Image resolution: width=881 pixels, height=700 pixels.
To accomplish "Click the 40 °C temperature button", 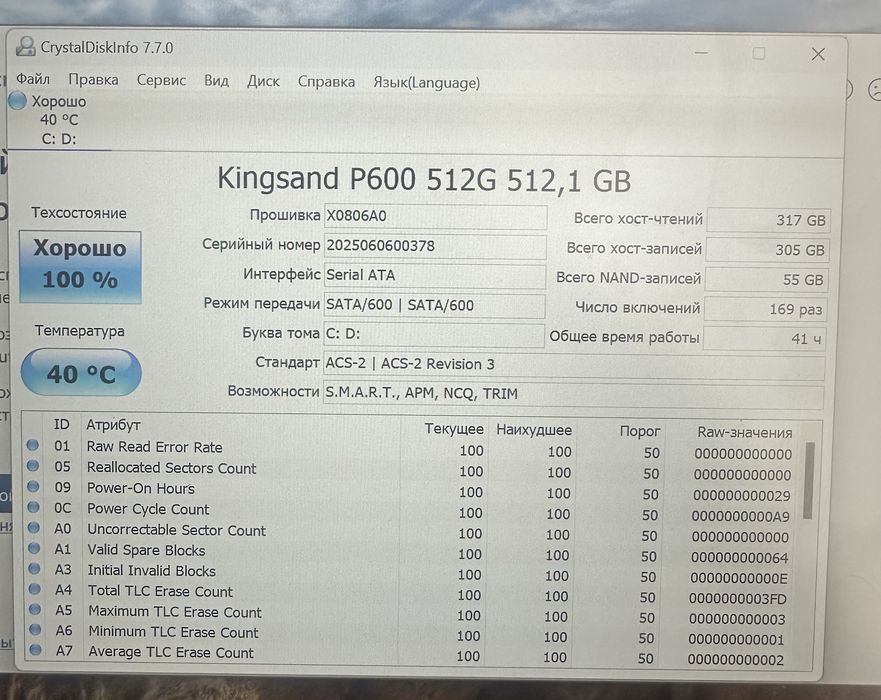I will pyautogui.click(x=81, y=372).
